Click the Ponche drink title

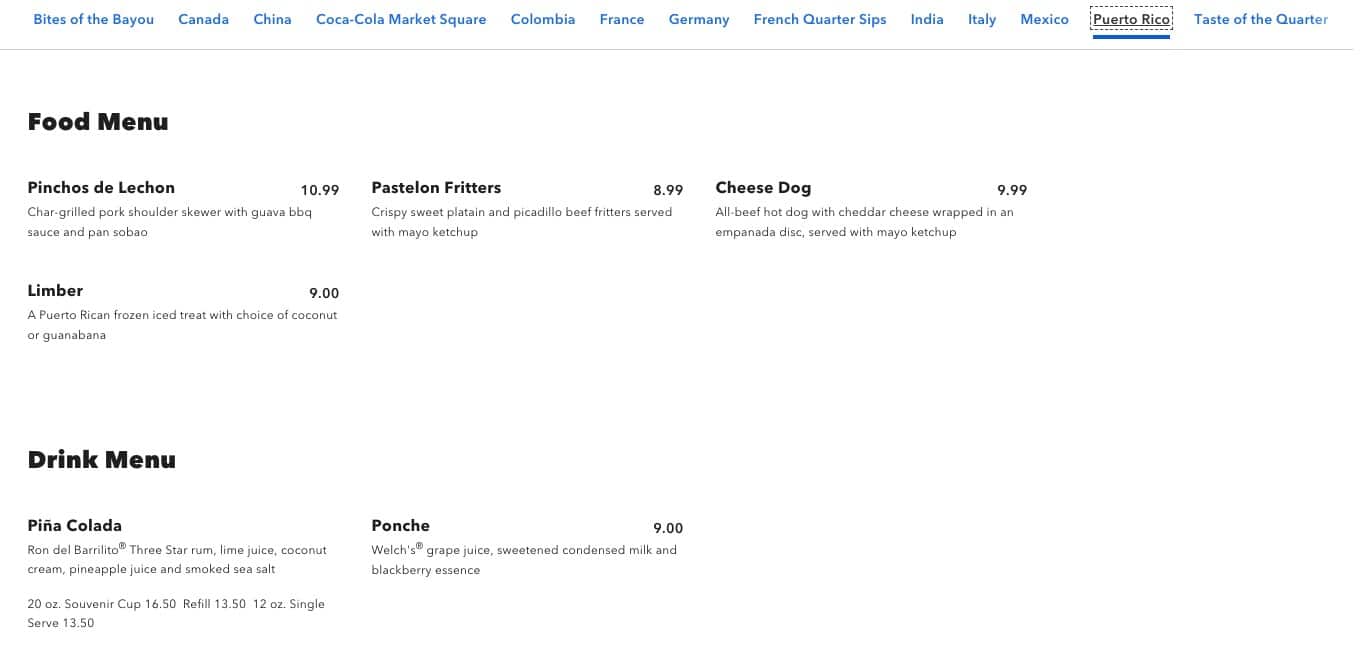coord(400,526)
